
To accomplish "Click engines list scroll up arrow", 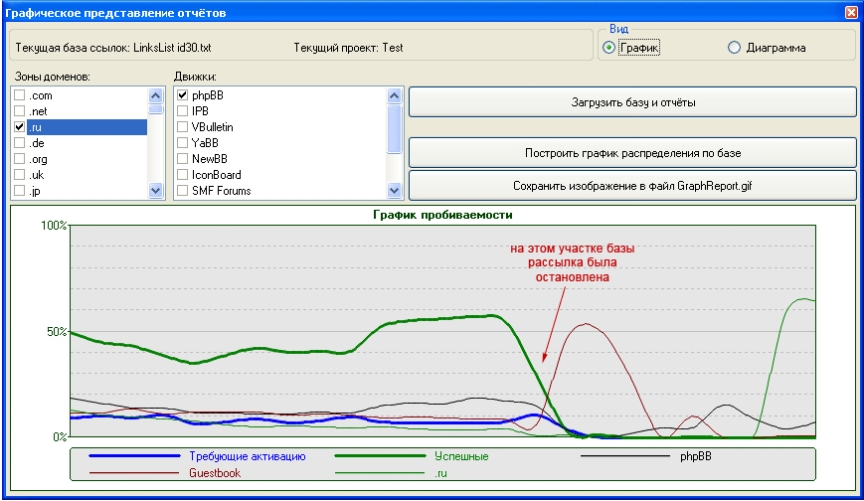I will (394, 96).
